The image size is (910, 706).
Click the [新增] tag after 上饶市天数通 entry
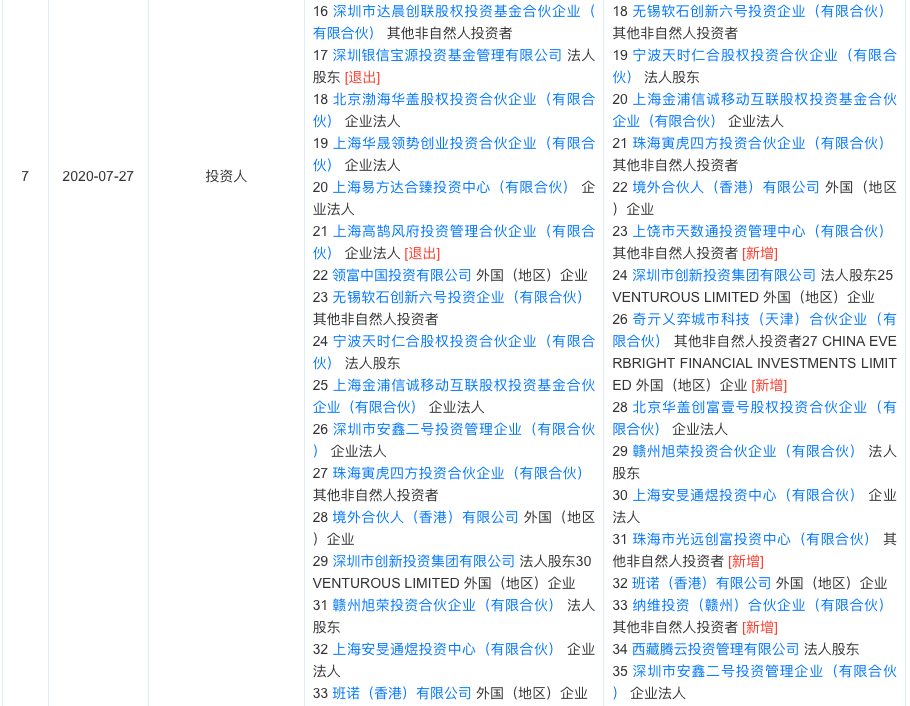(x=760, y=254)
